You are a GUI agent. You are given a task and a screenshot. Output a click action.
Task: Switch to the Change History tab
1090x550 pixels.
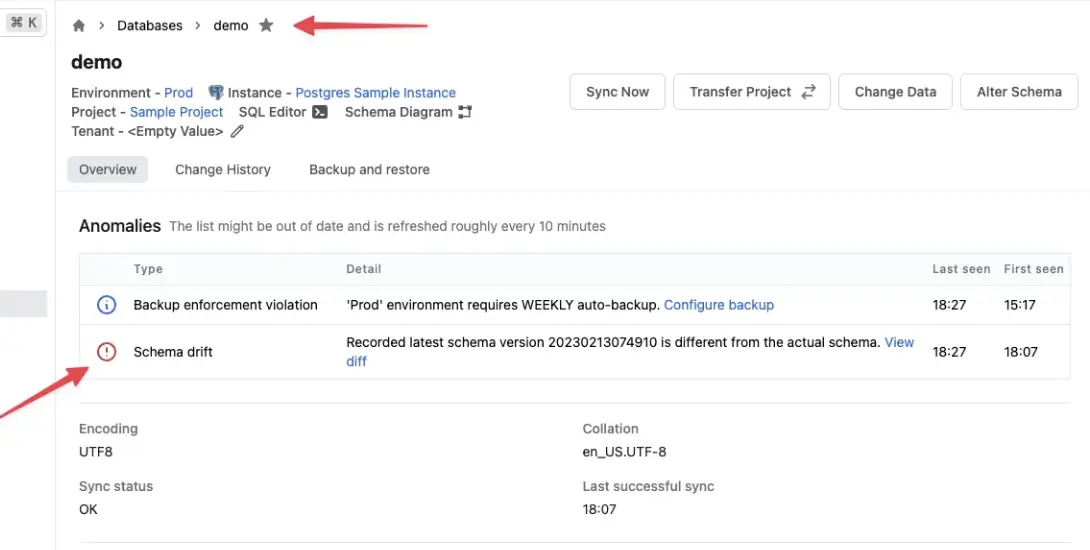coord(223,170)
